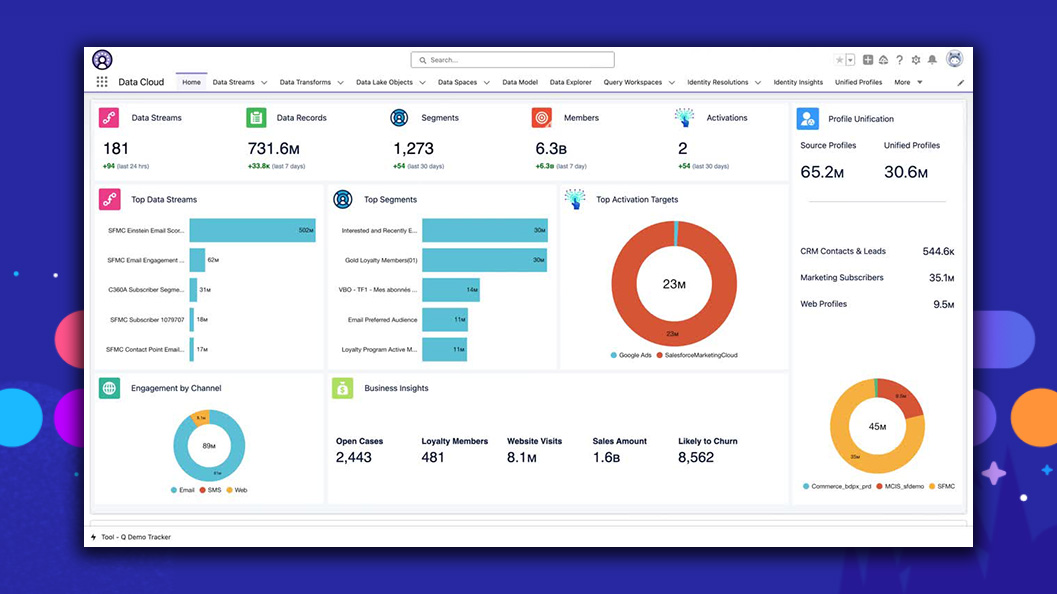Click the notifications bell icon
Viewport: 1057px width, 594px height.
click(x=931, y=60)
